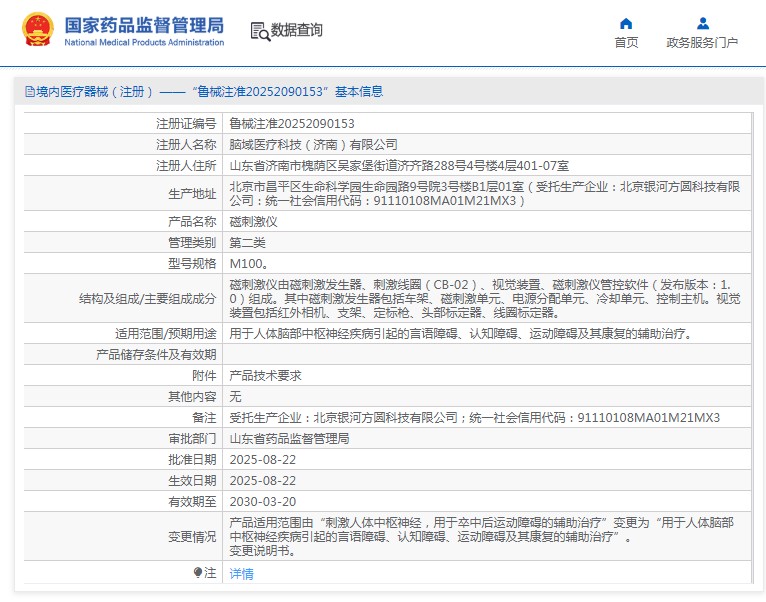Image resolution: width=766 pixels, height=602 pixels.
Task: Click the house-shaped 首页 icon
Action: pyautogui.click(x=626, y=23)
